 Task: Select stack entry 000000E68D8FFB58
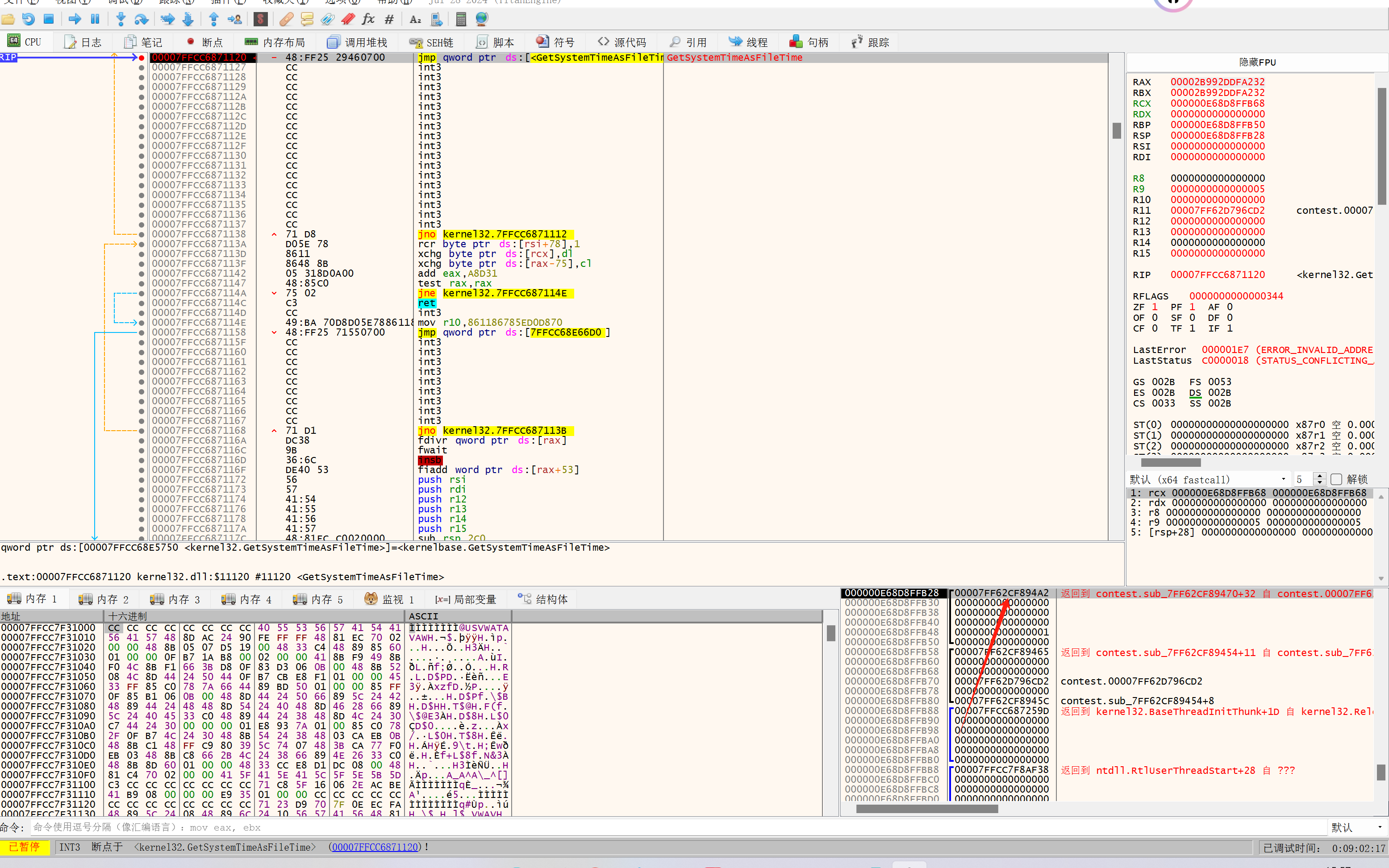pos(892,652)
